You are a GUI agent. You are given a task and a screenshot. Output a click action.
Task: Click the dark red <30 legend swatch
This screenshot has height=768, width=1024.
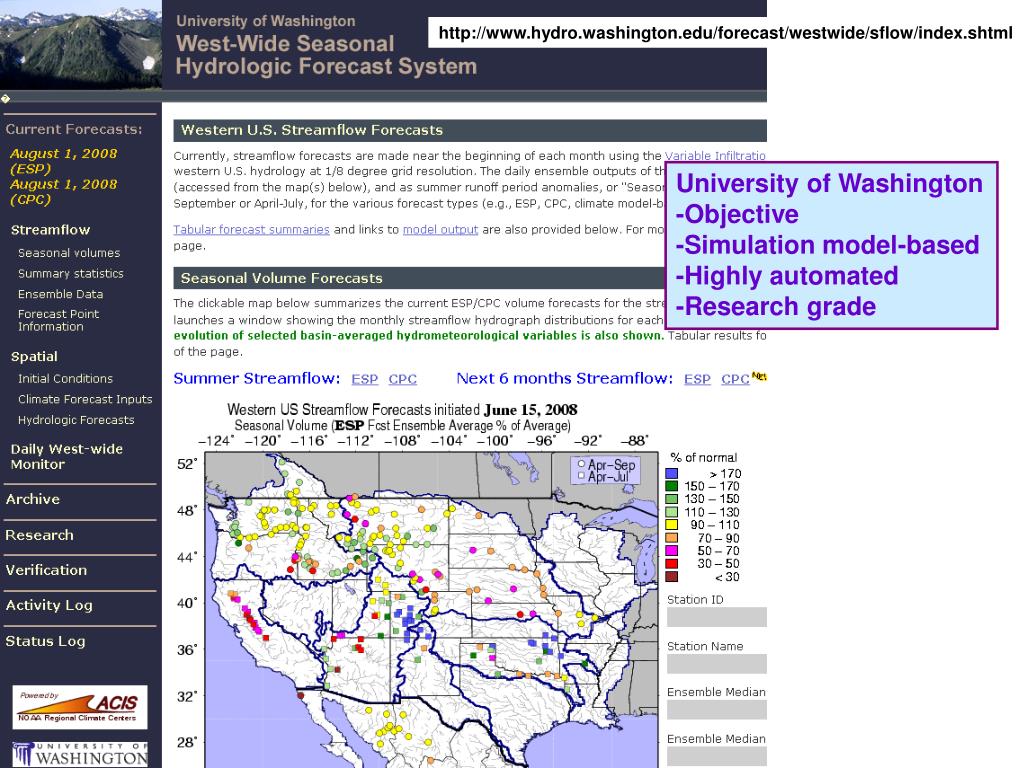[x=671, y=577]
